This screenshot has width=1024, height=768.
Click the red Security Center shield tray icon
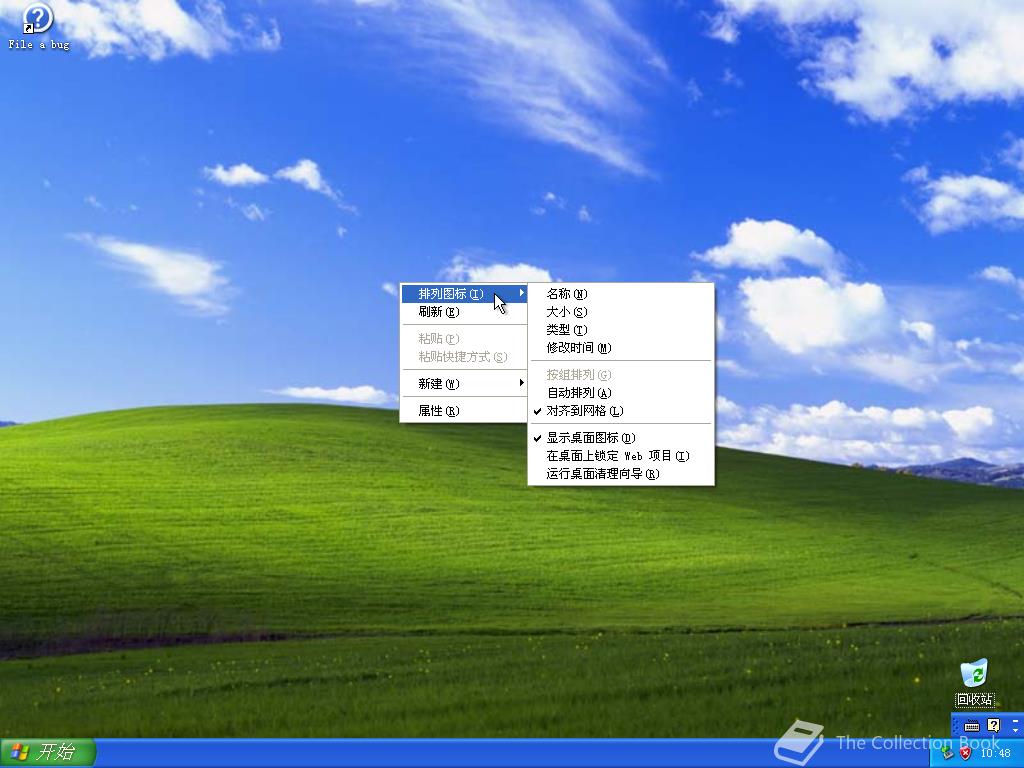(965, 753)
